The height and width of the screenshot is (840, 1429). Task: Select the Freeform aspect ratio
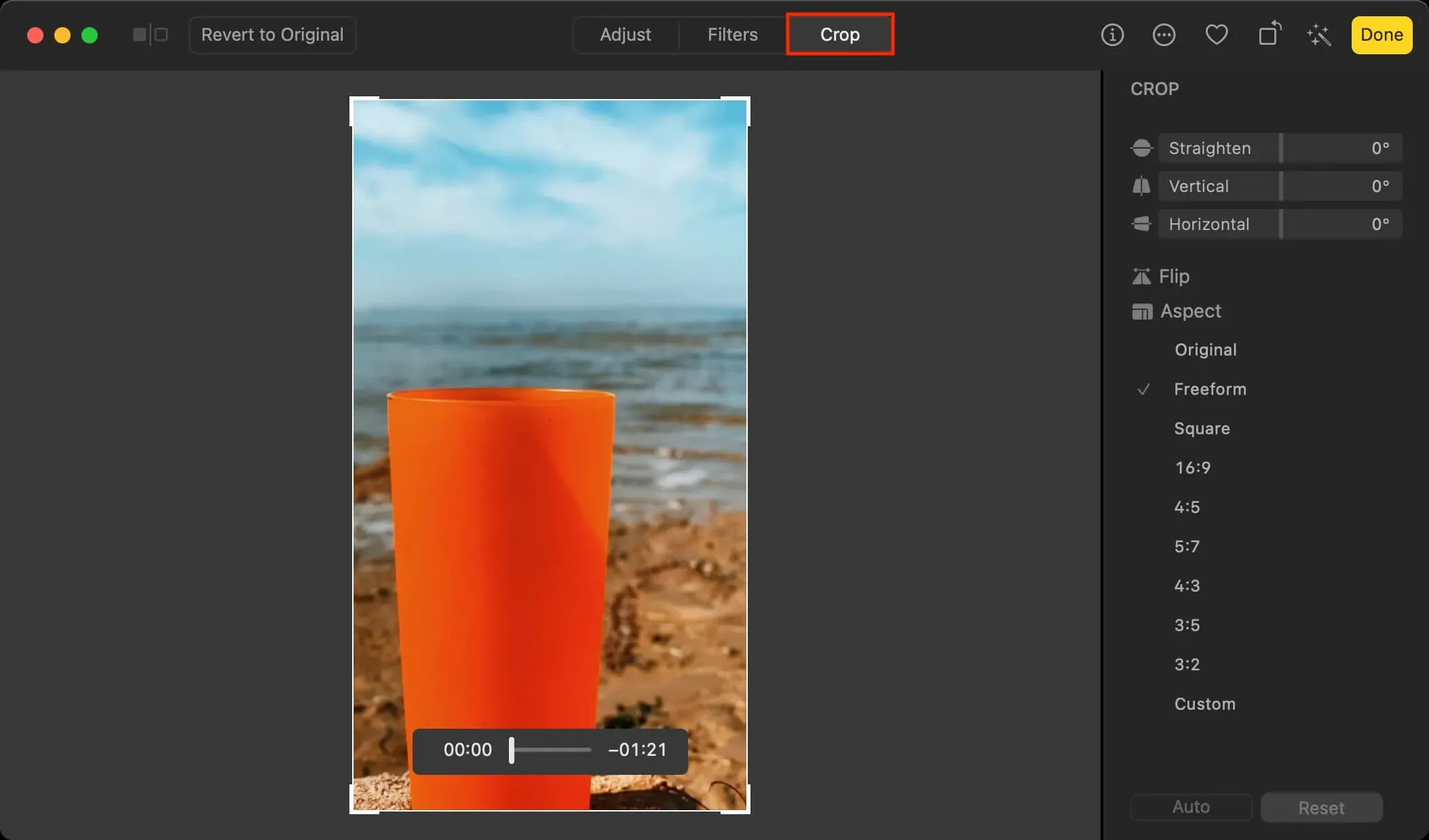pos(1209,389)
